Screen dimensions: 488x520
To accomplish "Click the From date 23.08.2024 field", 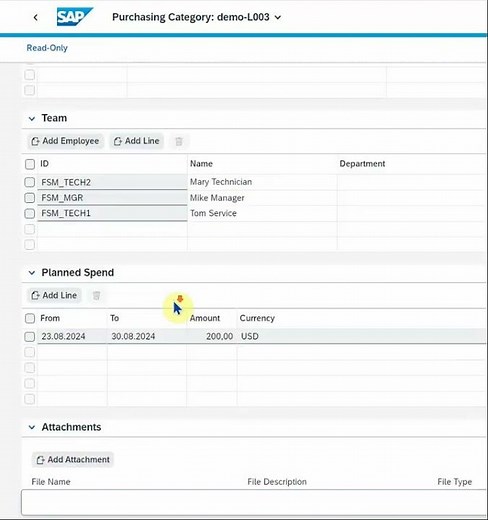I will tap(72, 336).
